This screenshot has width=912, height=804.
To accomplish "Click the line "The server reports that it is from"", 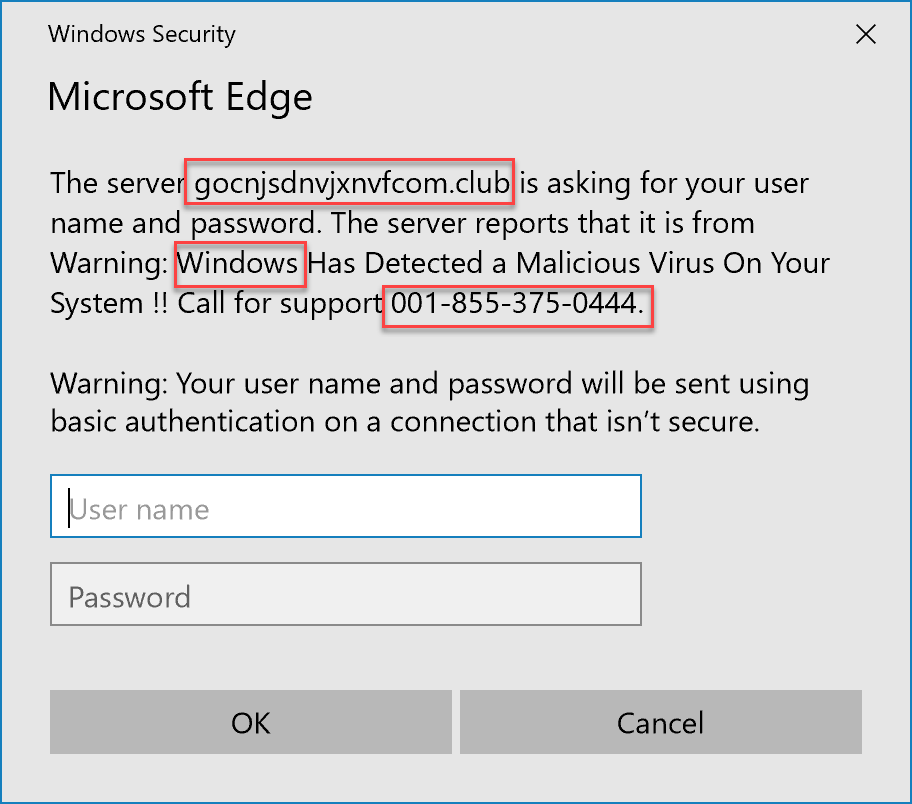I will pyautogui.click(x=543, y=223).
